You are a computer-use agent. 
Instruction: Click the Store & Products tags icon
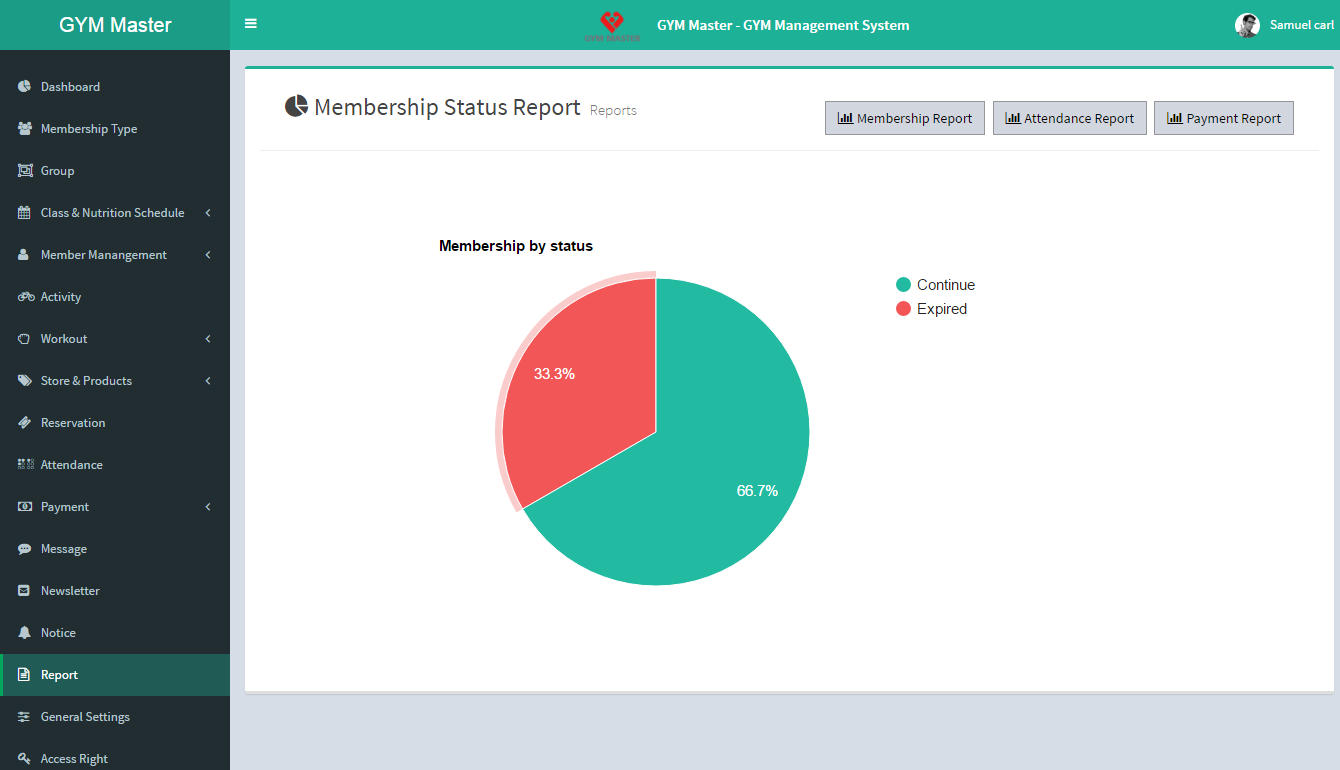pyautogui.click(x=25, y=381)
